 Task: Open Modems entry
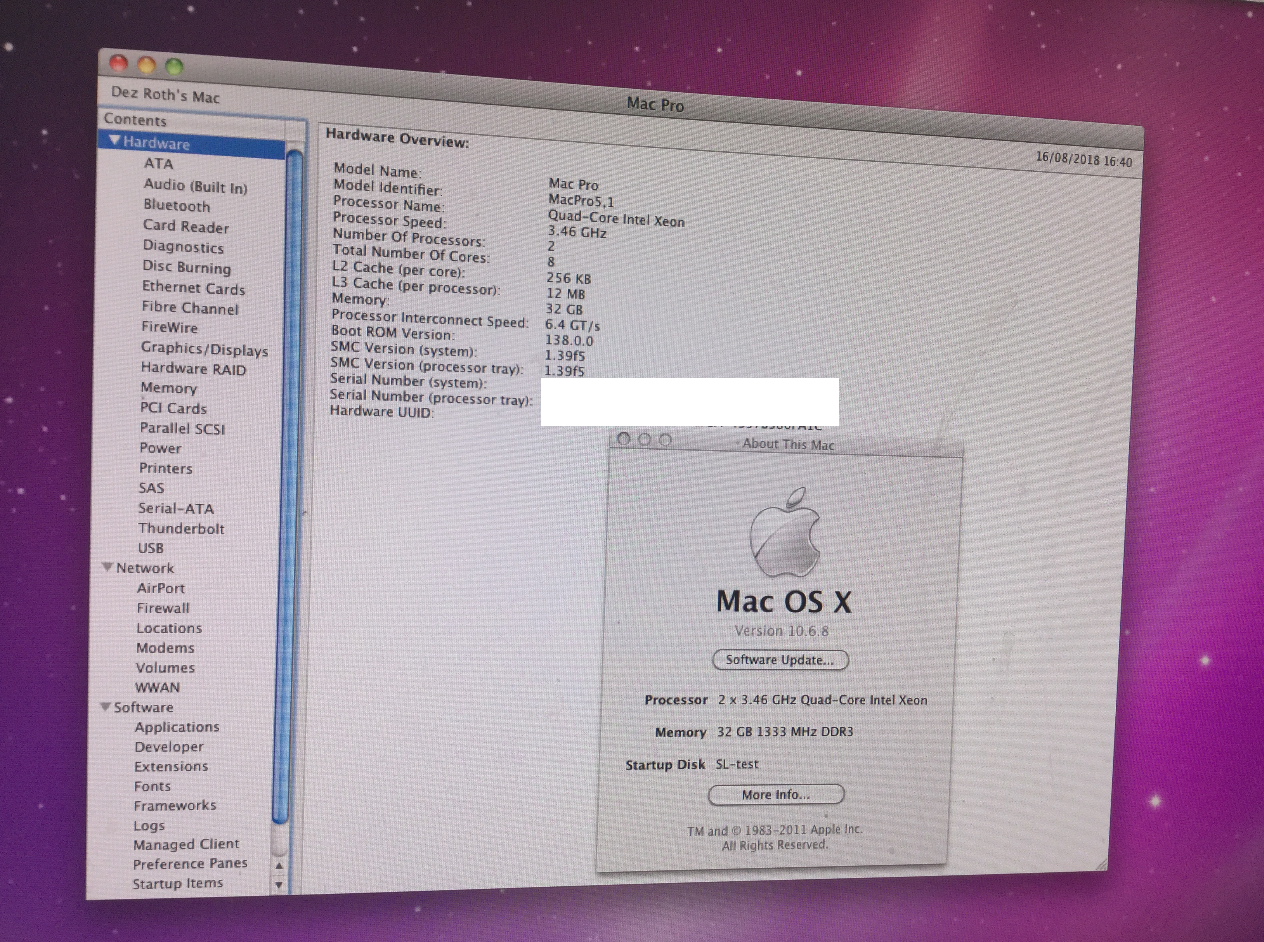pyautogui.click(x=165, y=648)
